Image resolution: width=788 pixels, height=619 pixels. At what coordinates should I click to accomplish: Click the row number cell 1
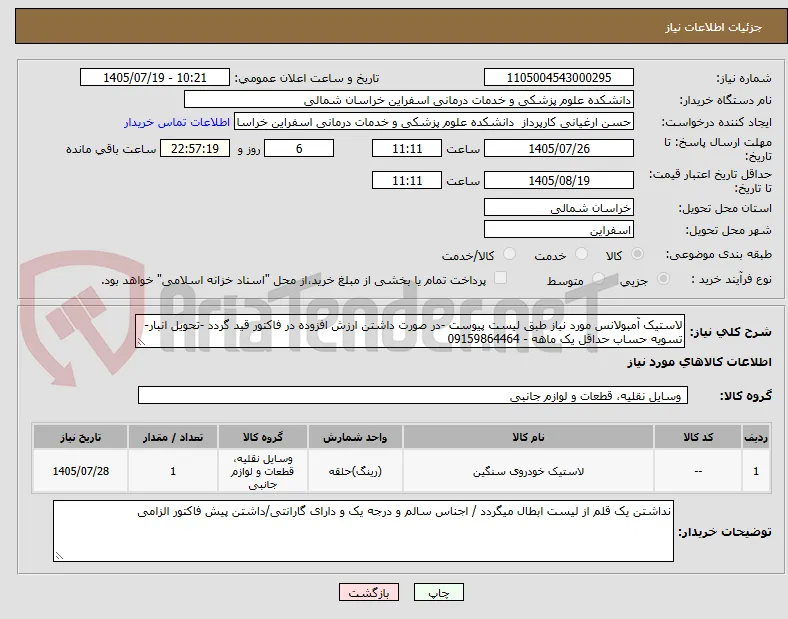point(756,471)
